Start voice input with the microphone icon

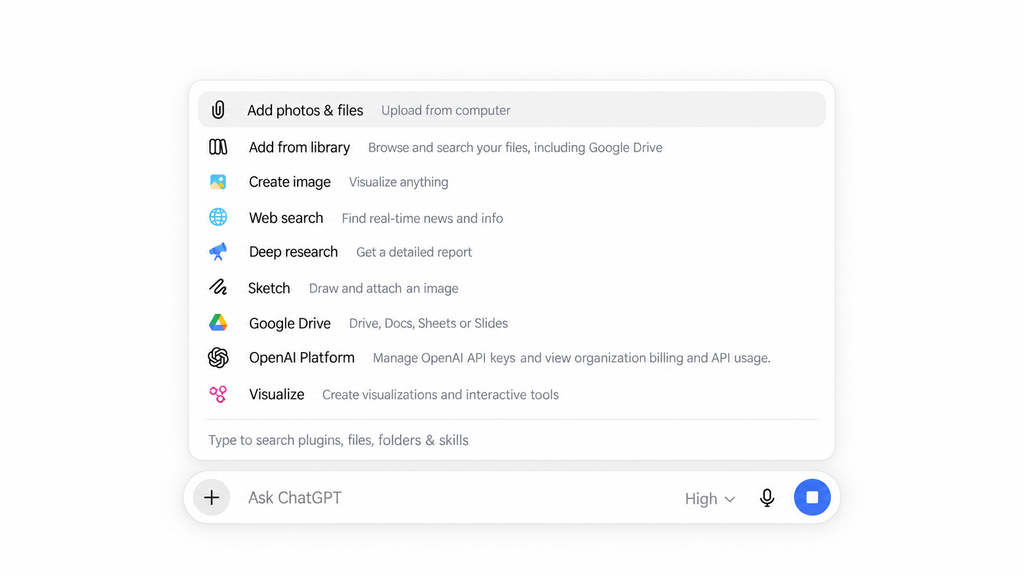[767, 498]
